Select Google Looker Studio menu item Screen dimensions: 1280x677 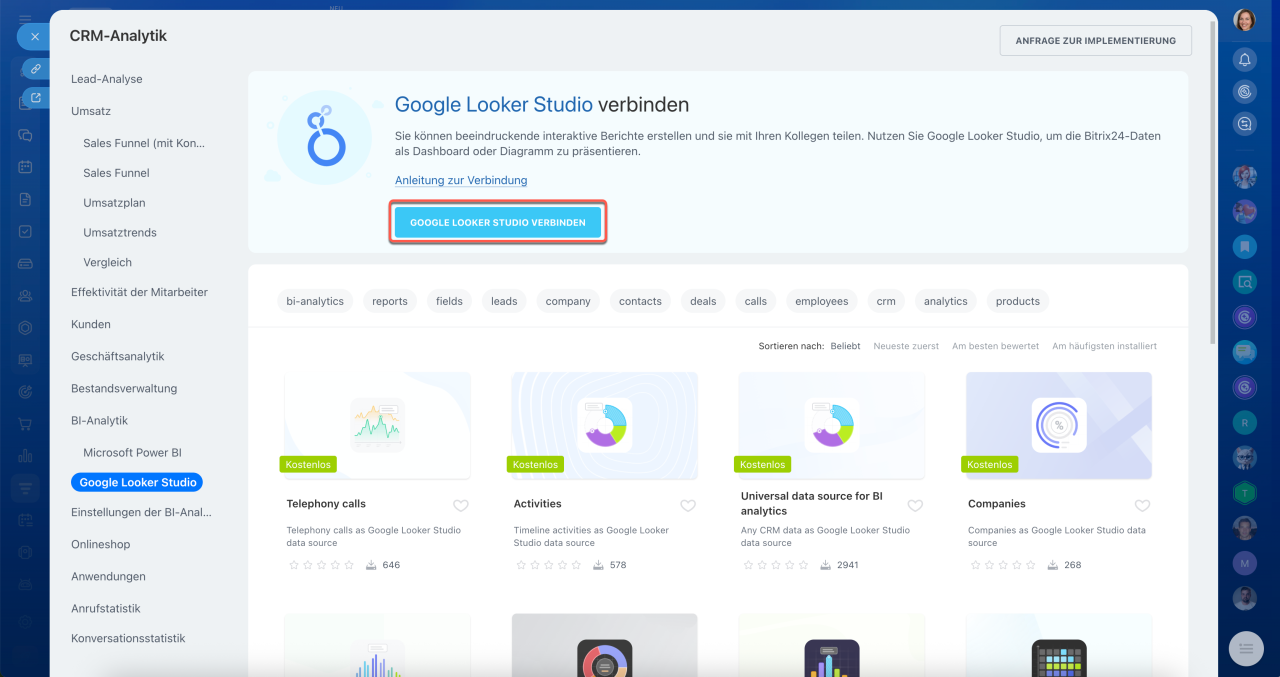coord(137,482)
